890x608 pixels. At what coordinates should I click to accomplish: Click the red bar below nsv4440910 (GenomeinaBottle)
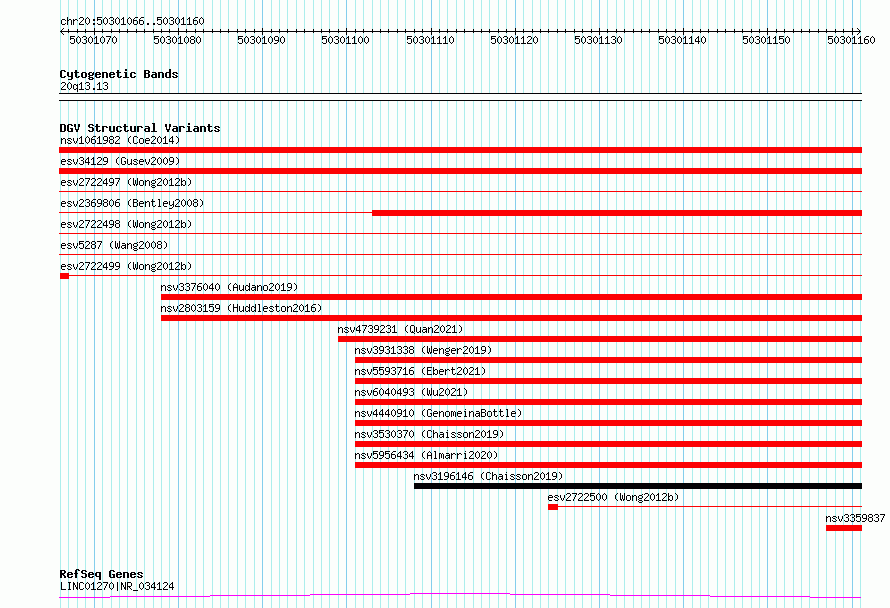pos(608,423)
